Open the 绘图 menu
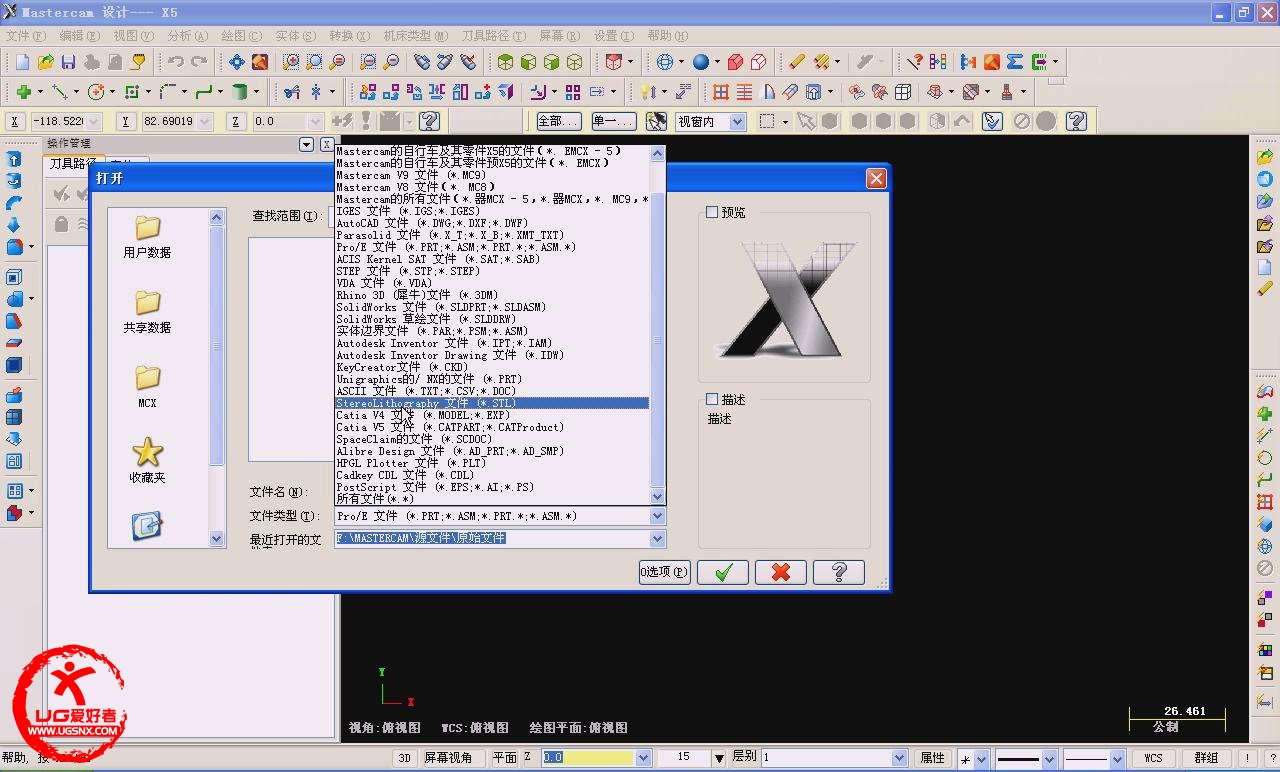 tap(241, 35)
